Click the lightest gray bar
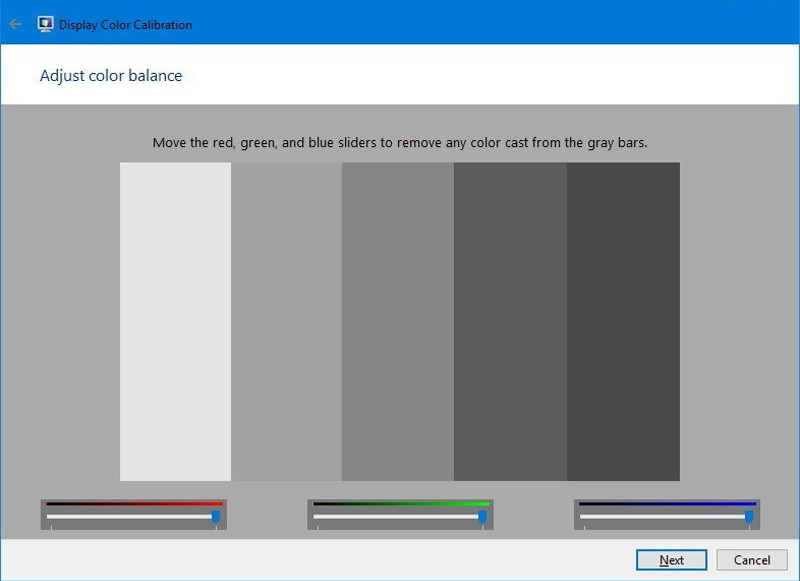 pyautogui.click(x=176, y=321)
